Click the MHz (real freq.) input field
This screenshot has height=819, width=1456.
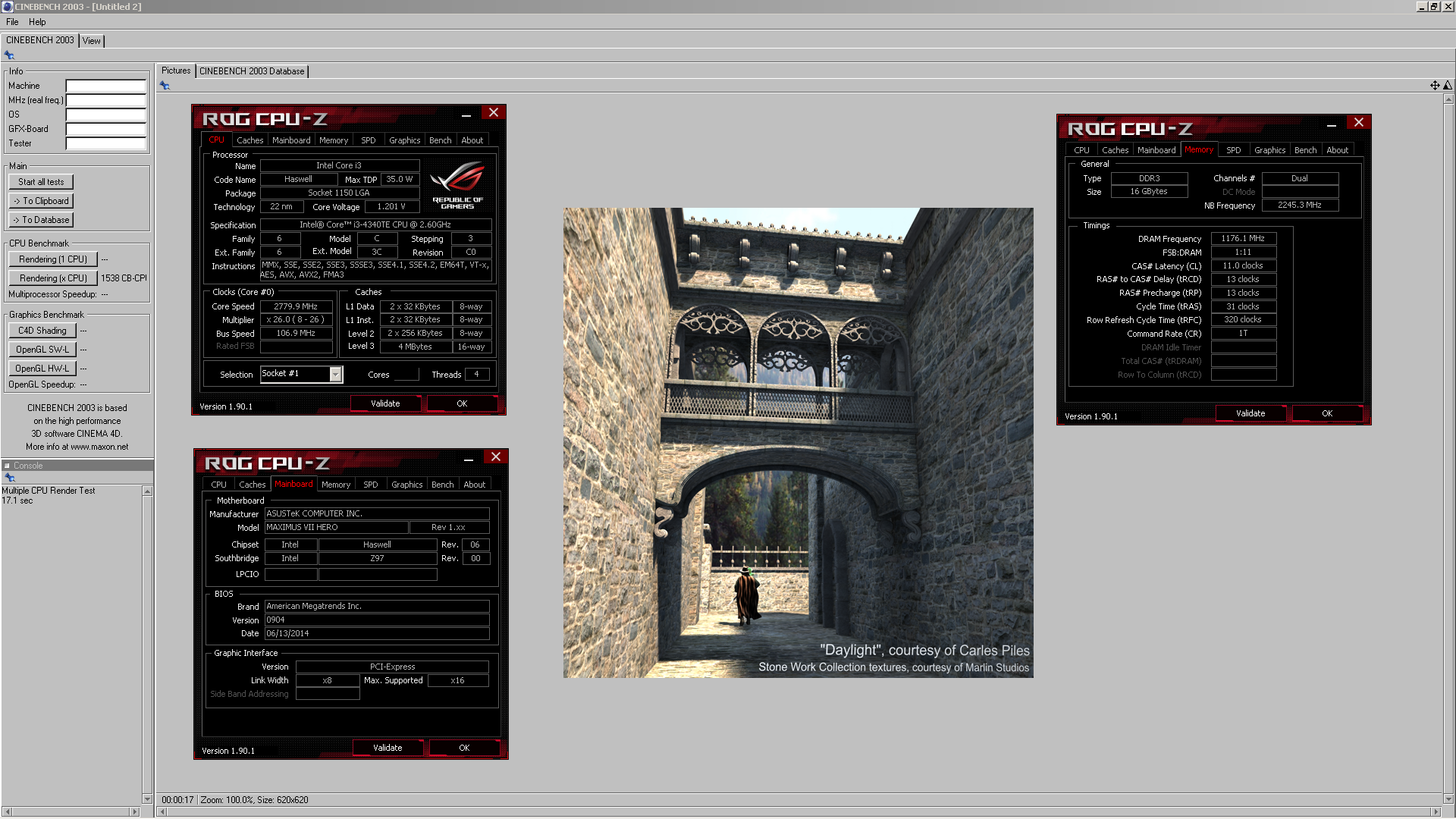(106, 100)
